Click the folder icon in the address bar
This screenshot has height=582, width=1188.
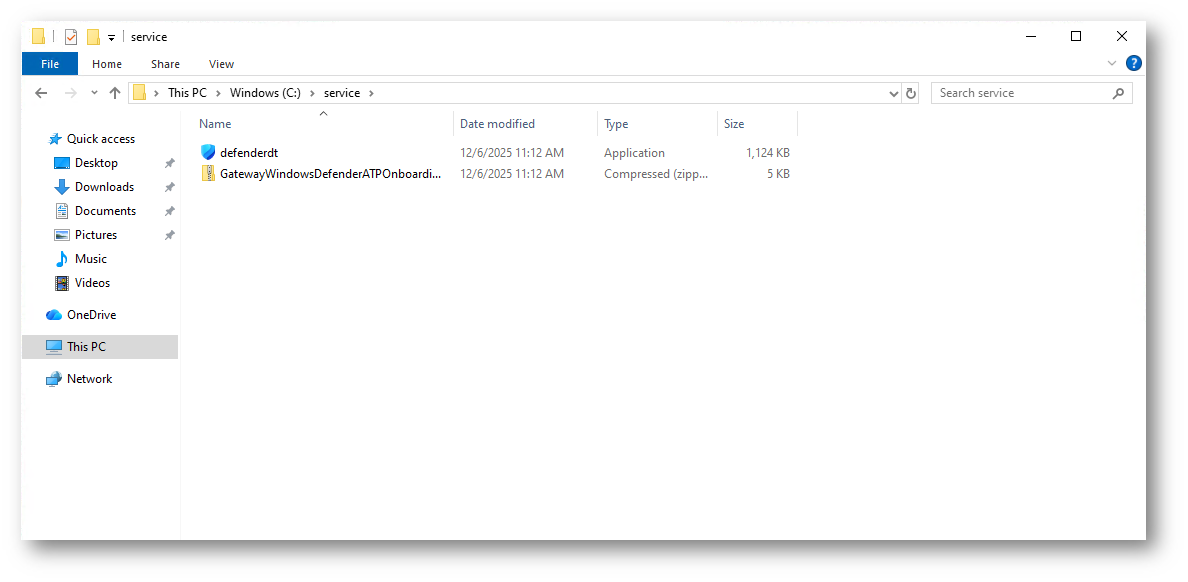tap(139, 92)
